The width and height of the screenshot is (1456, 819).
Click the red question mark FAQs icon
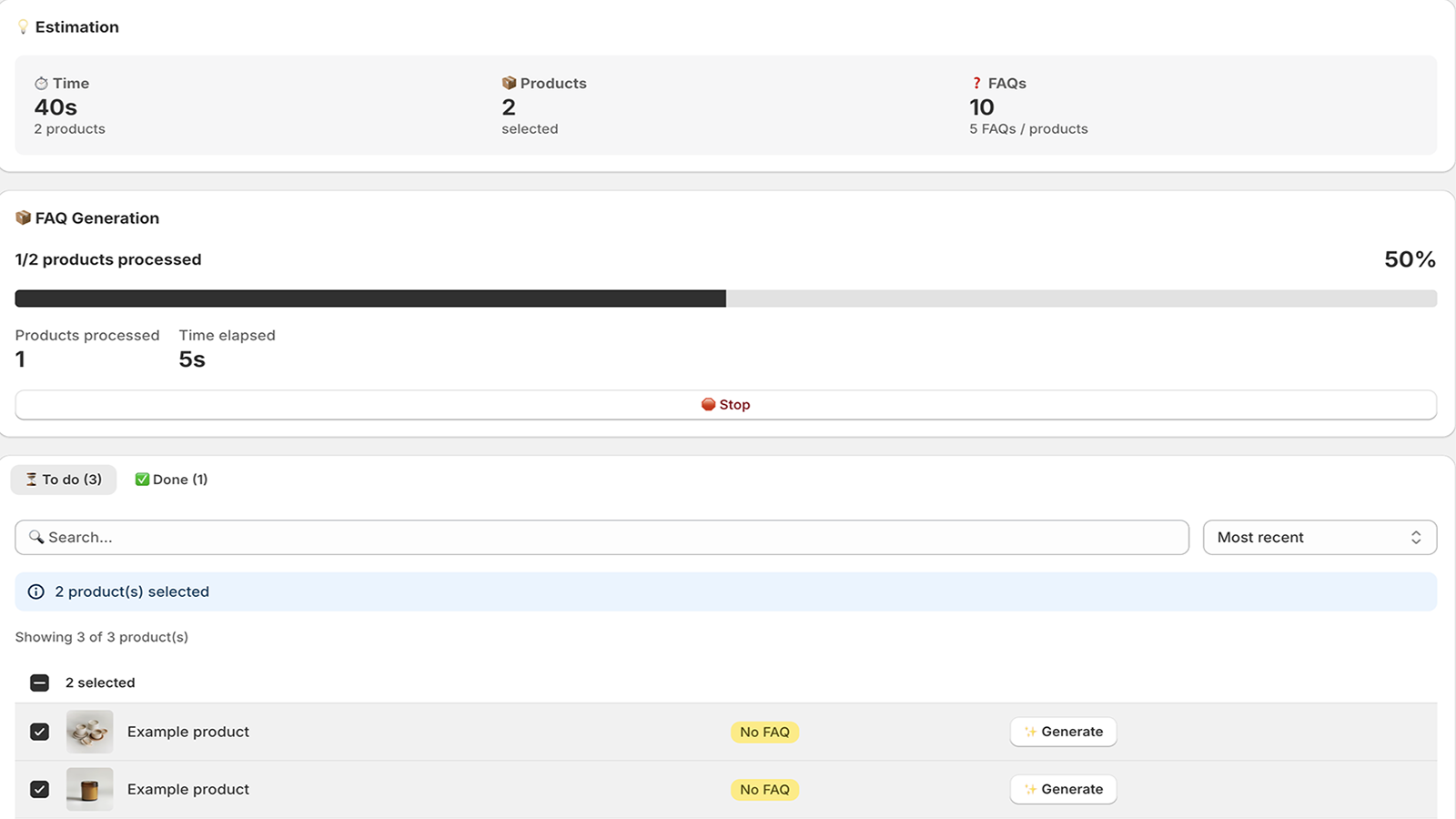click(976, 83)
